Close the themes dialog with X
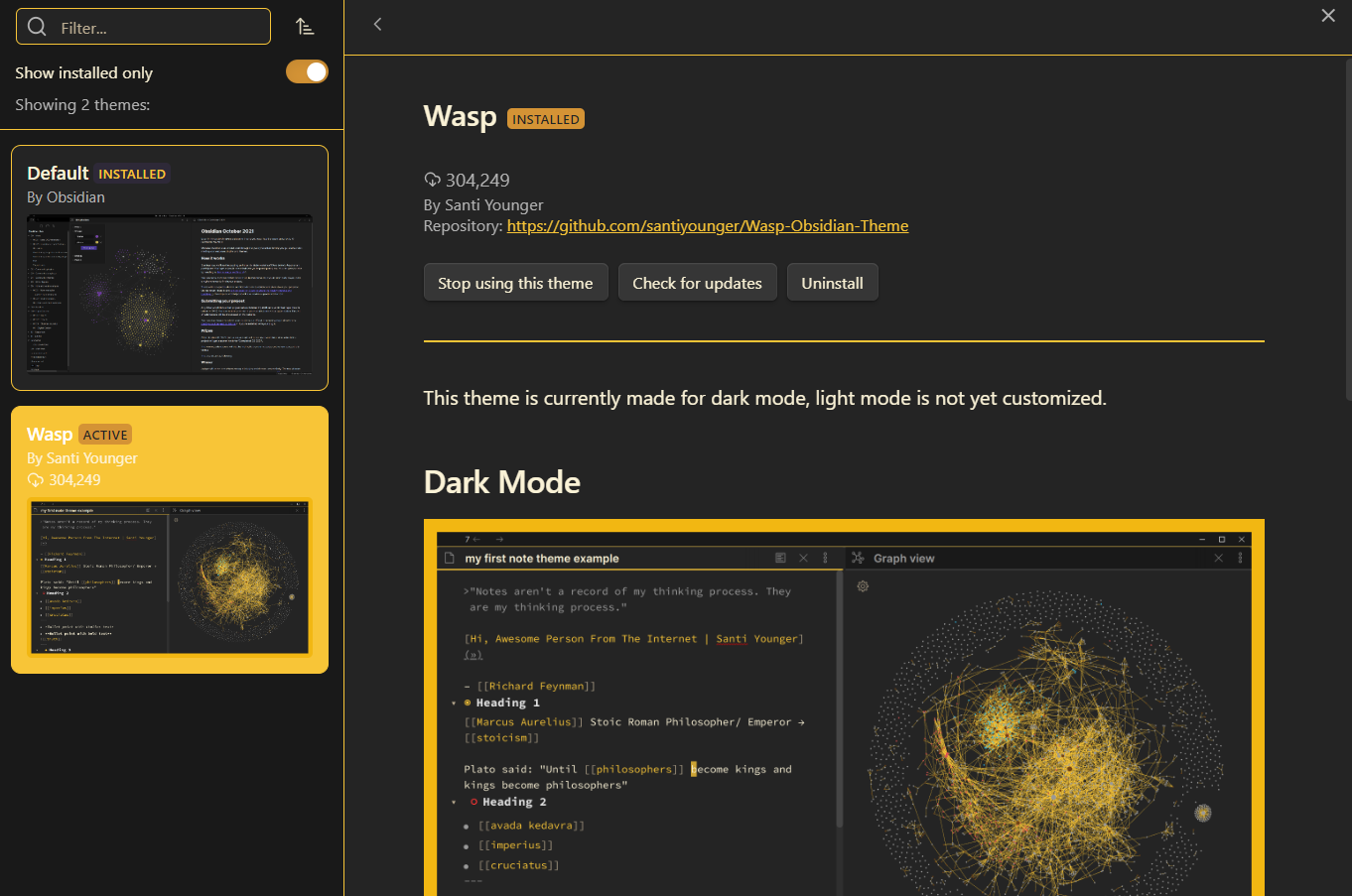 [1328, 15]
